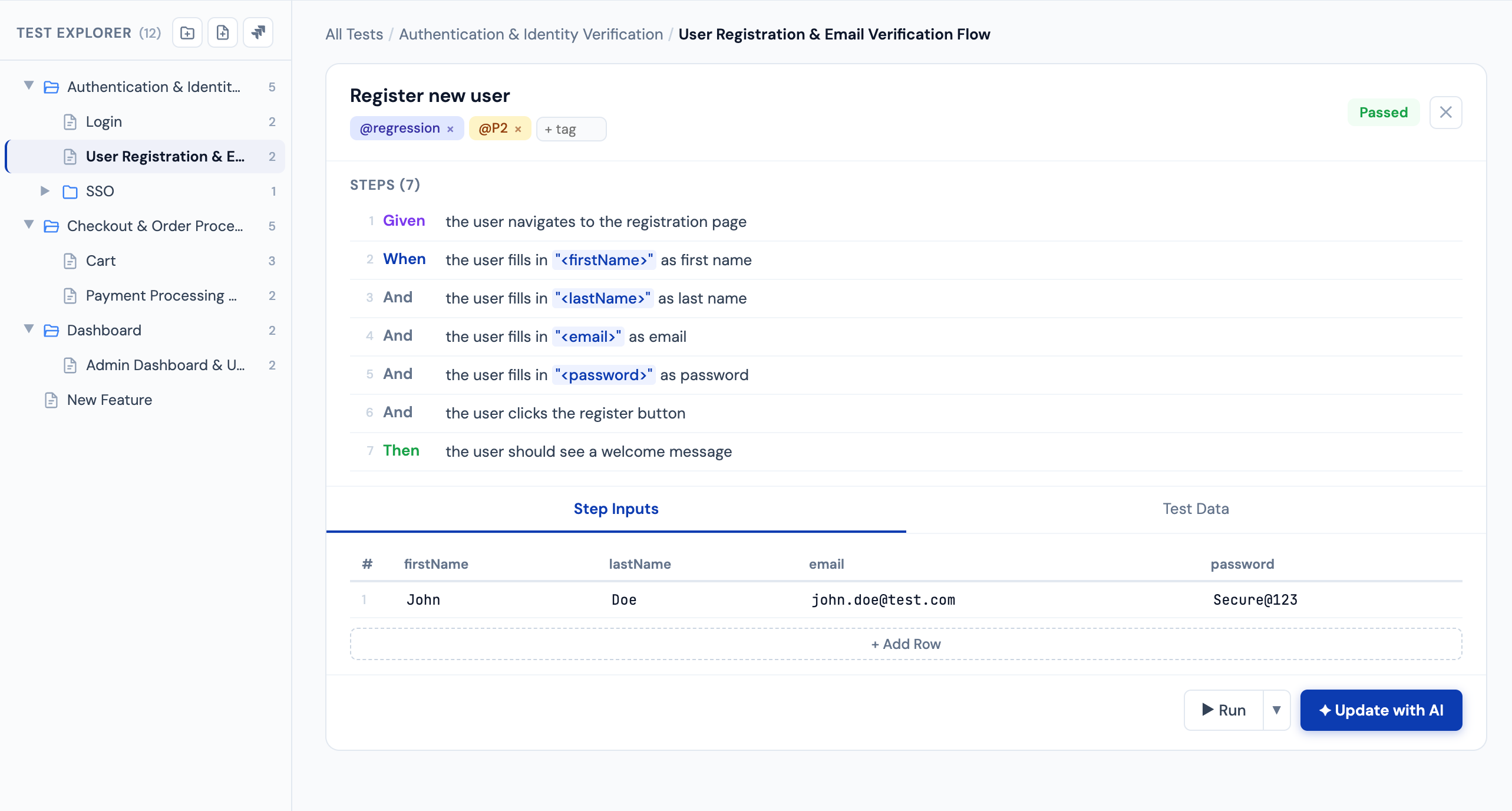Image resolution: width=1512 pixels, height=811 pixels.
Task: Click the Jira import icon button
Action: tap(258, 33)
